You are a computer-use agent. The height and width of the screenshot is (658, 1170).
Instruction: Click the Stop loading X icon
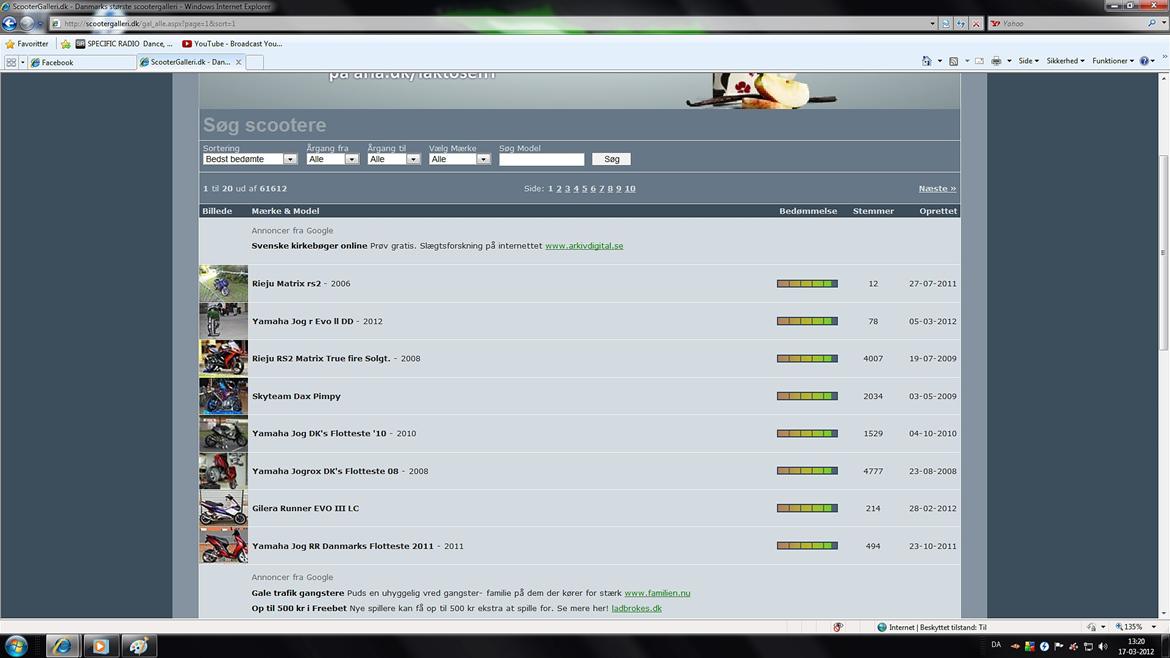(975, 23)
